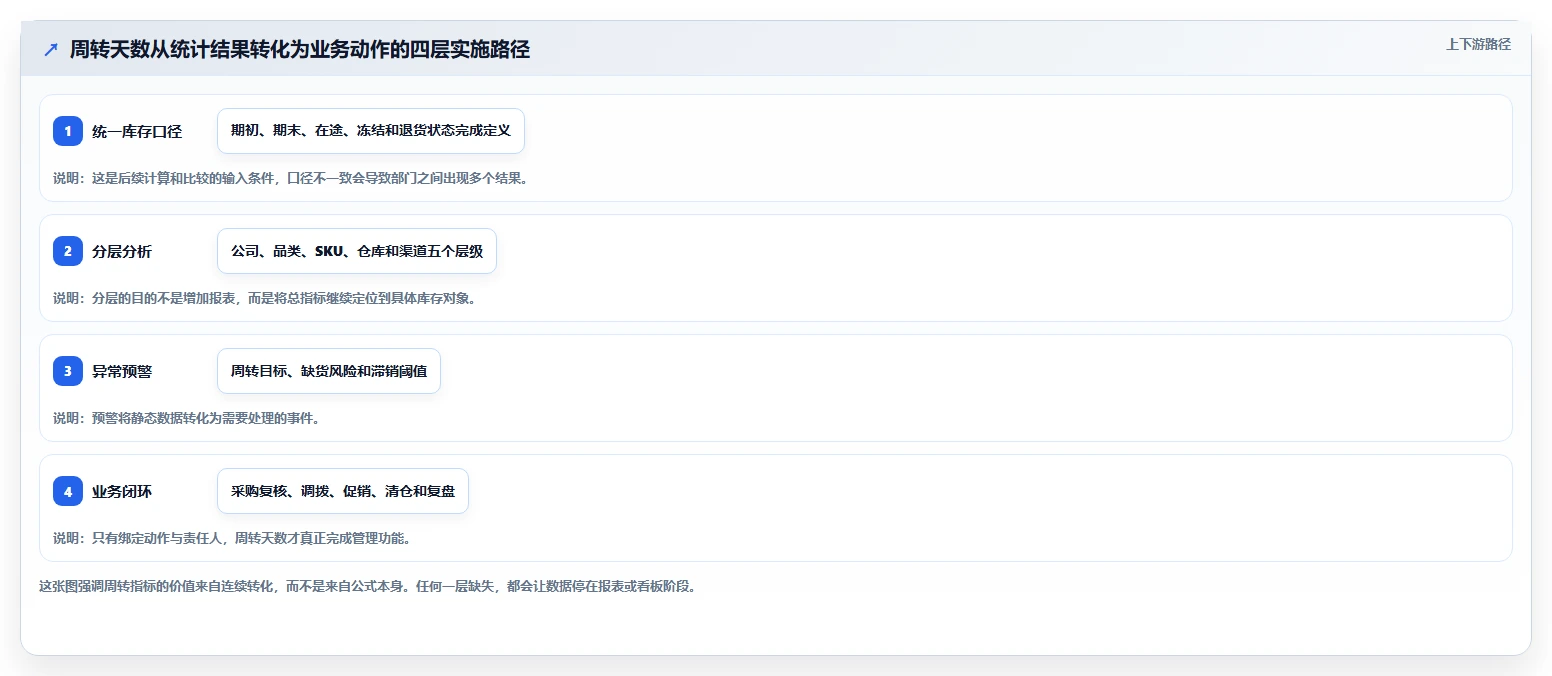This screenshot has width=1552, height=676.
Task: Click the 周转目标、缺货风险 threshold chip
Action: [329, 371]
